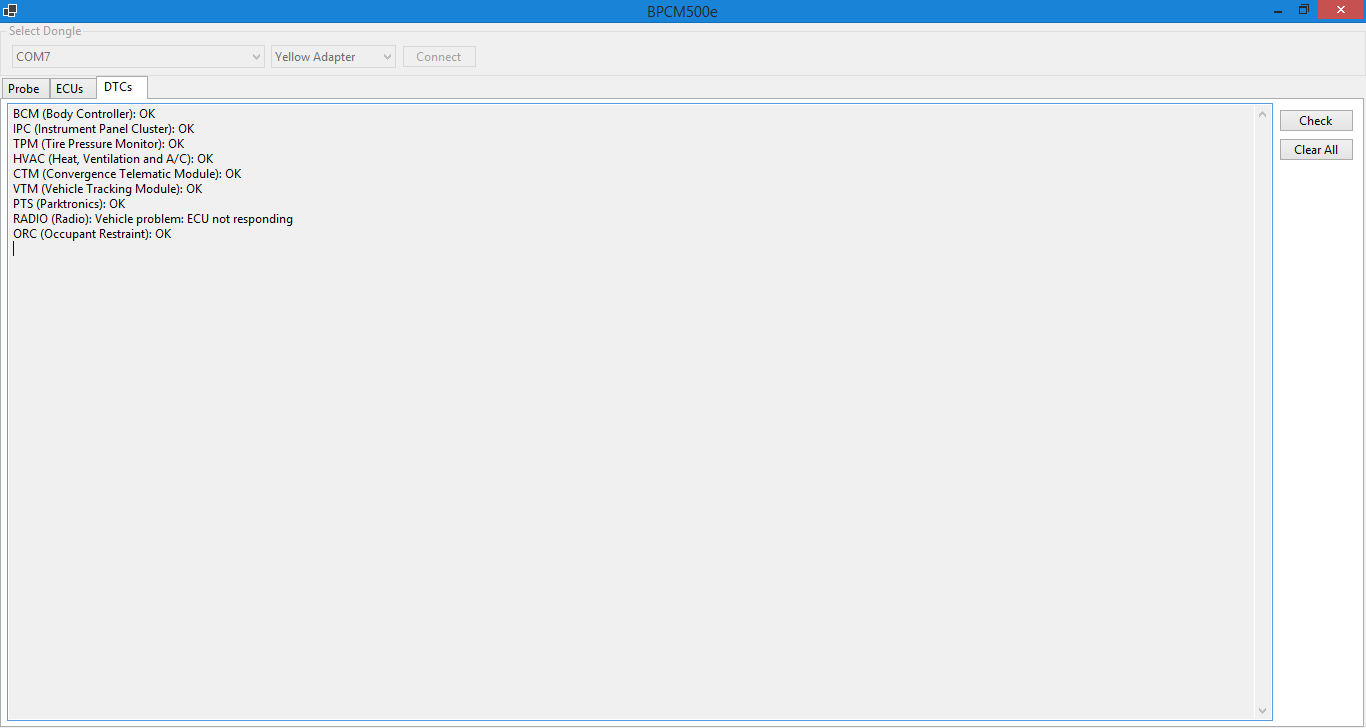Image resolution: width=1366 pixels, height=728 pixels.
Task: Select the DTCs tab
Action: click(118, 87)
